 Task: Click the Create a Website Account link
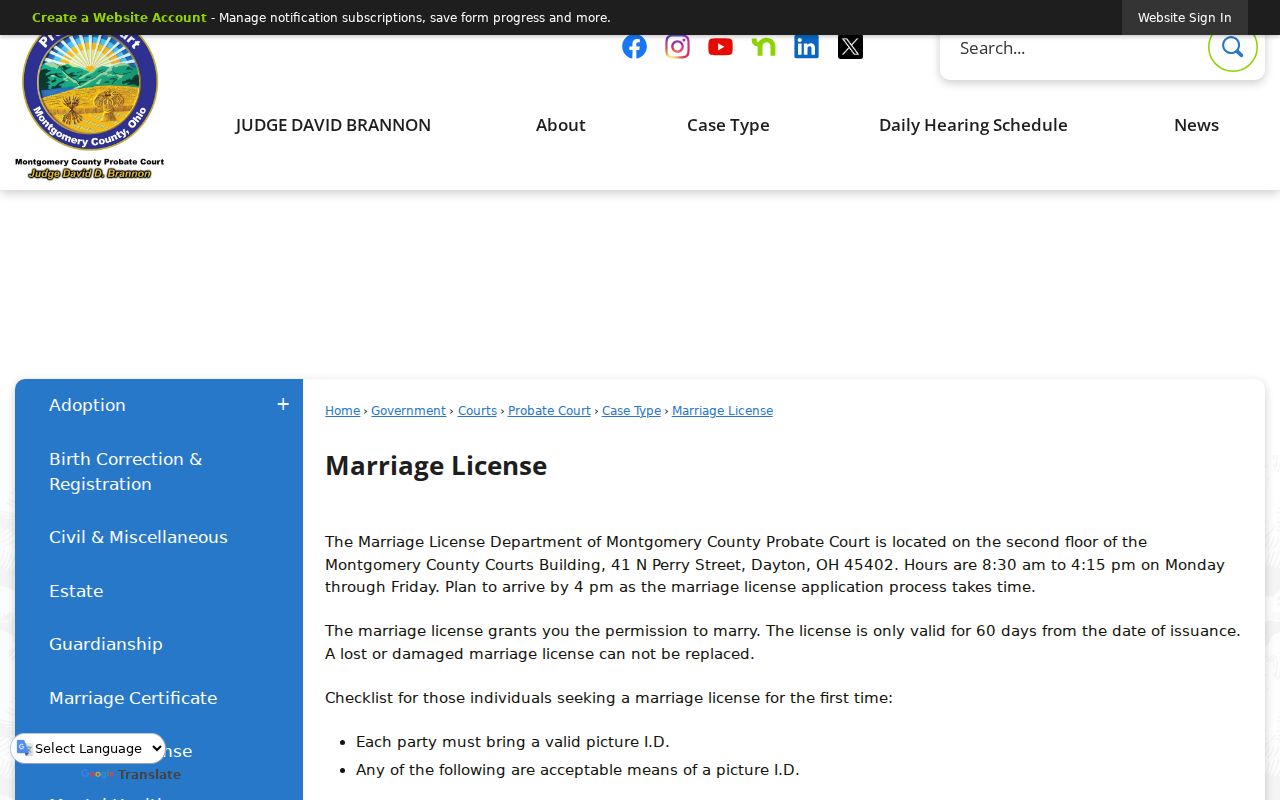tap(119, 18)
